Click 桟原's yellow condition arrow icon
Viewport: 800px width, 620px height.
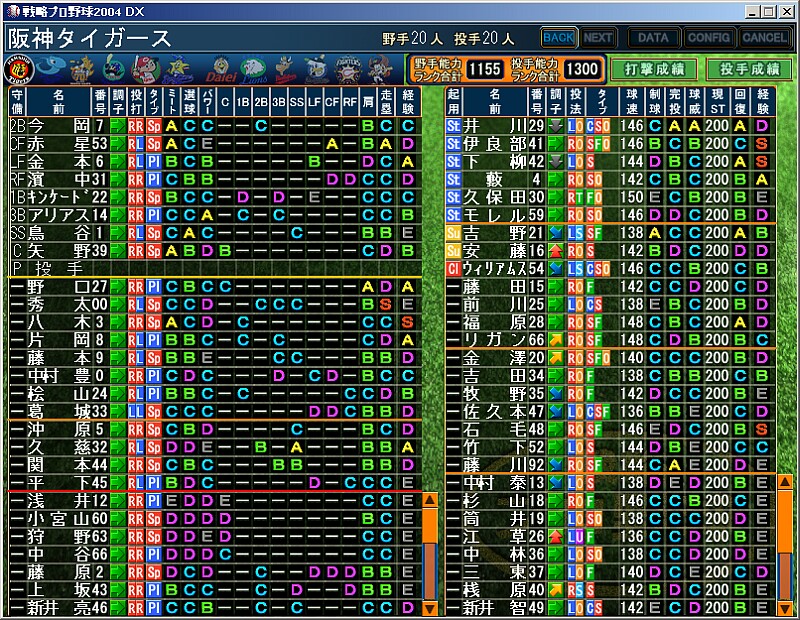[556, 590]
